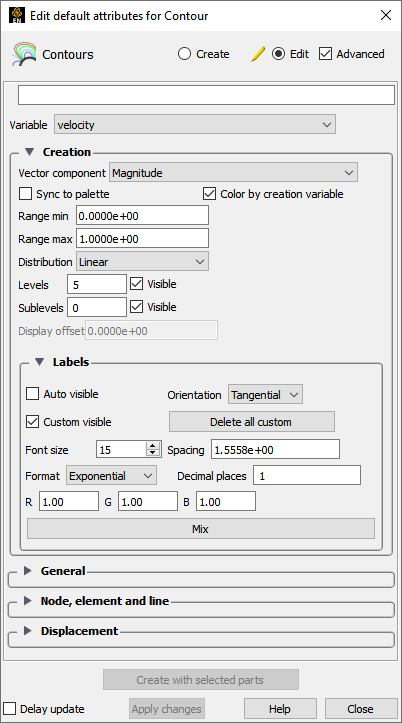Enable Sync to palette checkbox

(x=25, y=194)
